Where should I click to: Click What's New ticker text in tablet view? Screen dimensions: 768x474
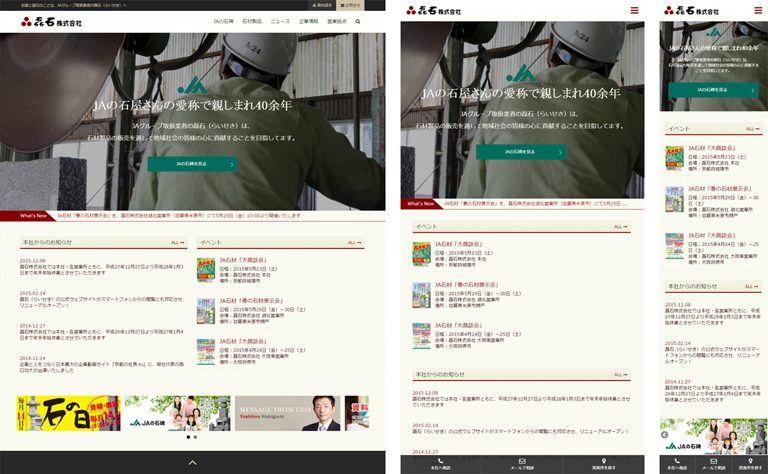tap(536, 203)
